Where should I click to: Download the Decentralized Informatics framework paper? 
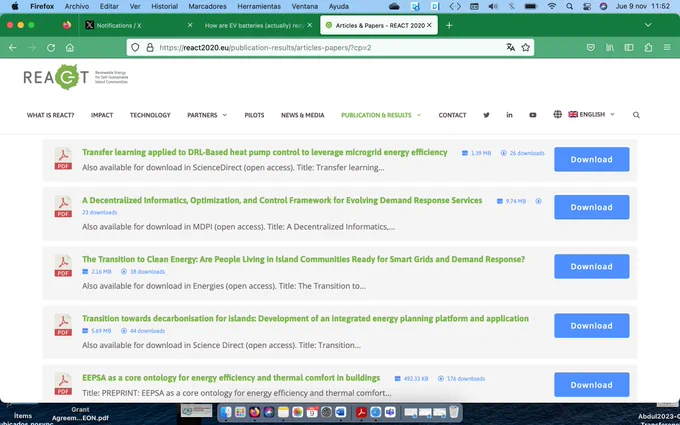tap(592, 207)
